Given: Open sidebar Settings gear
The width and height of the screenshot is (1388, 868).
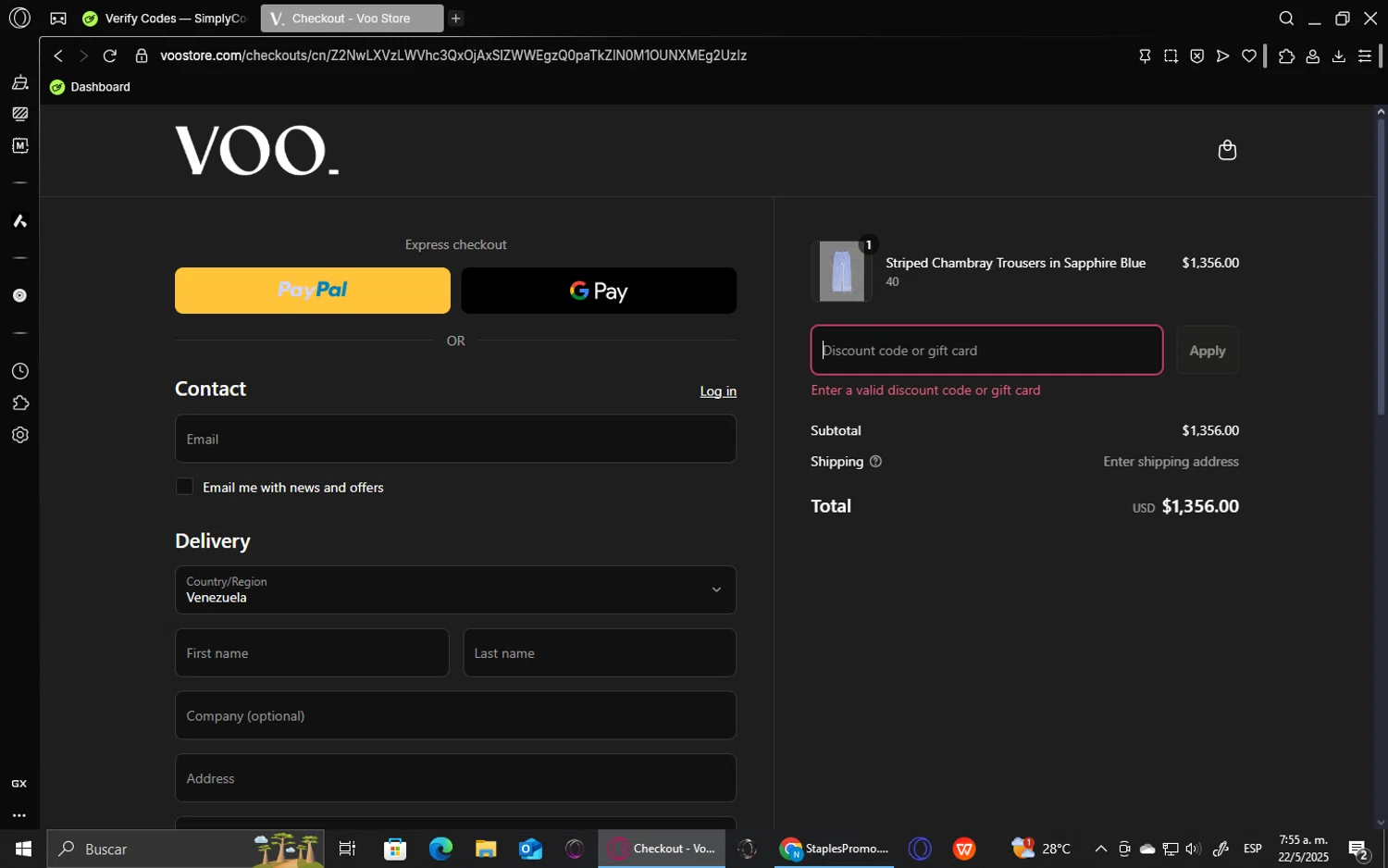Looking at the screenshot, I should (x=19, y=435).
